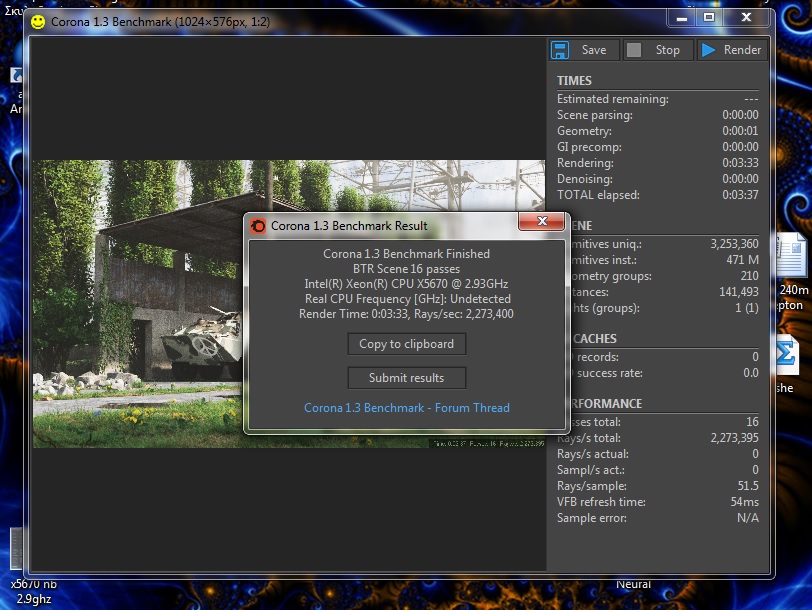Copy benchmark results to clipboard
The image size is (812, 610).
click(x=407, y=344)
